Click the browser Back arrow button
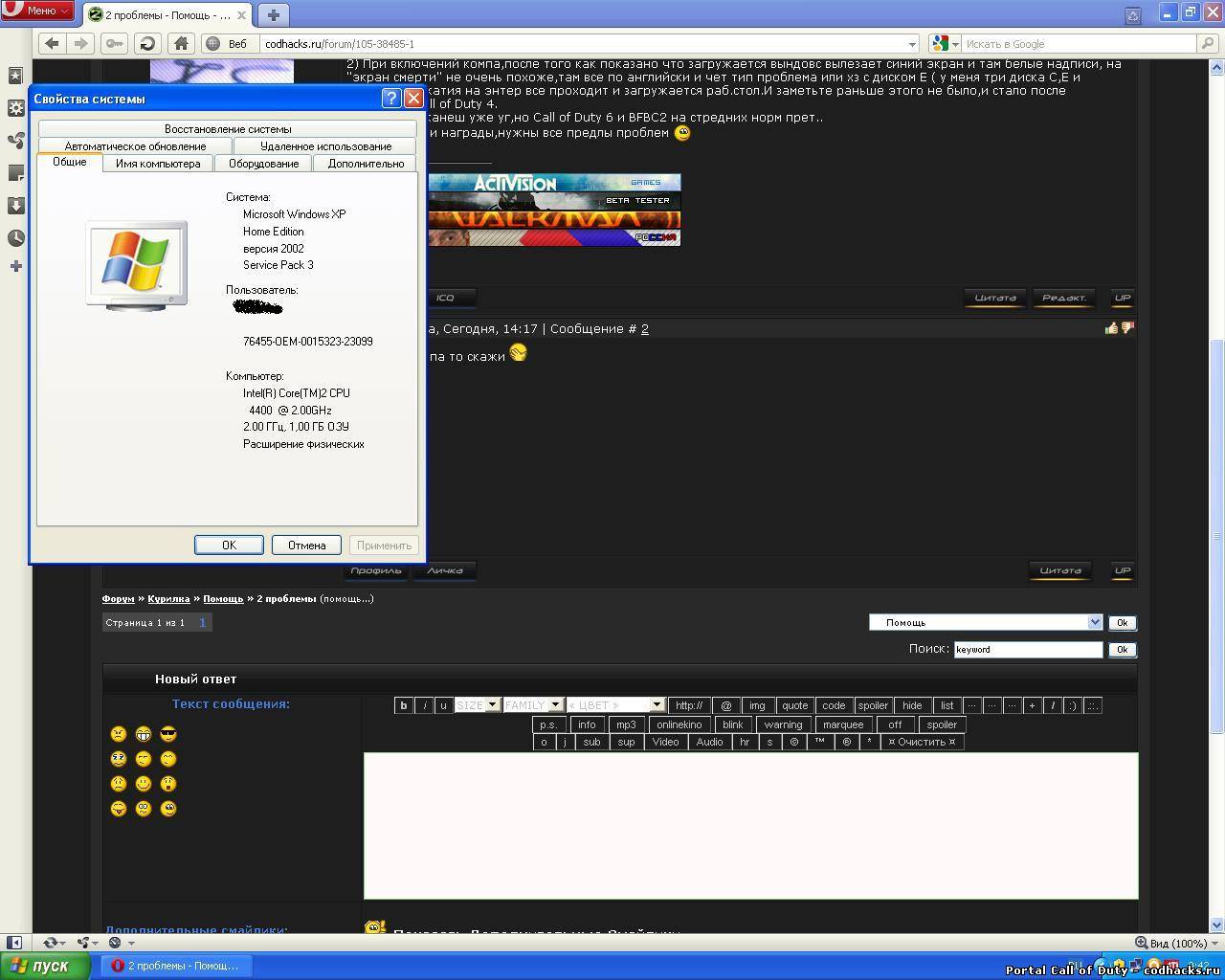The height and width of the screenshot is (980, 1225). tap(53, 43)
